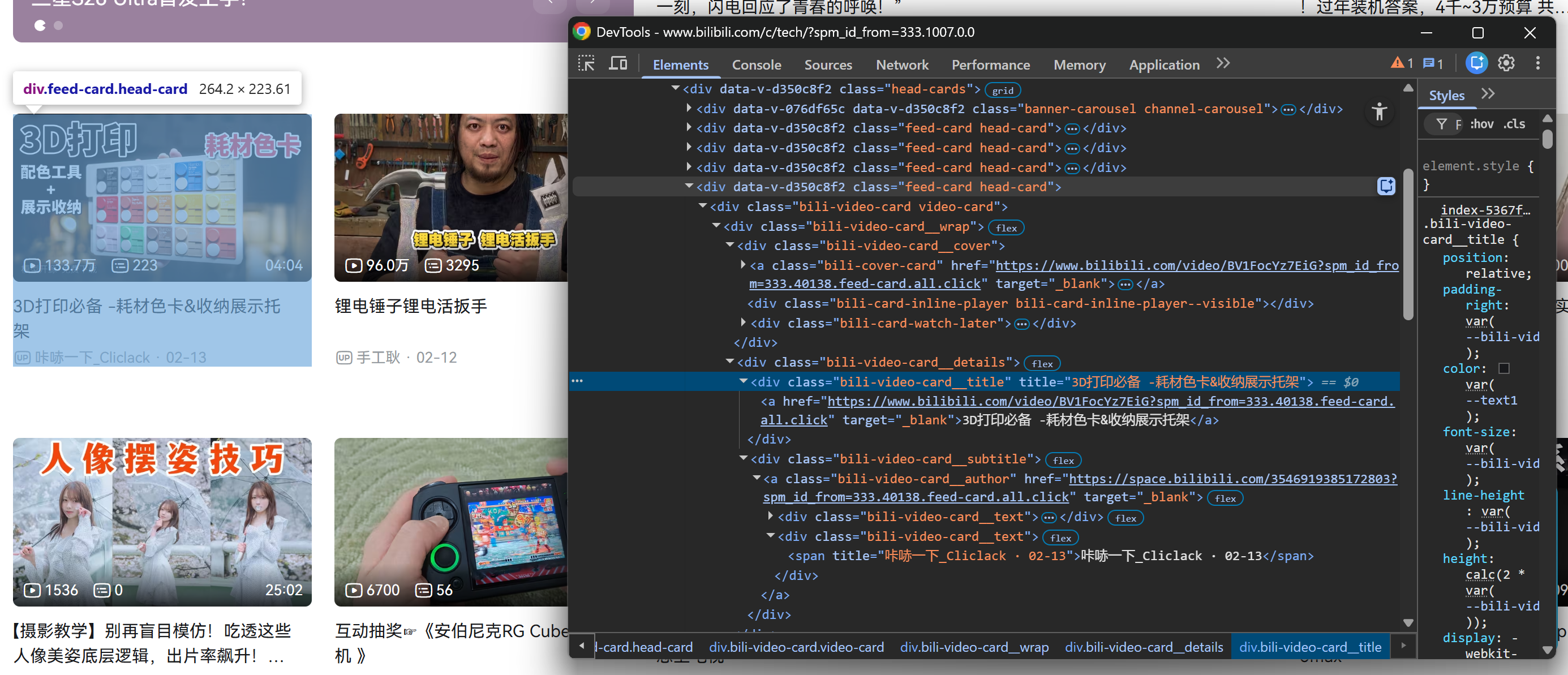Screen dimensions: 1568x675
Task: Show more DevTools tabs via double chevron
Action: 1223,64
